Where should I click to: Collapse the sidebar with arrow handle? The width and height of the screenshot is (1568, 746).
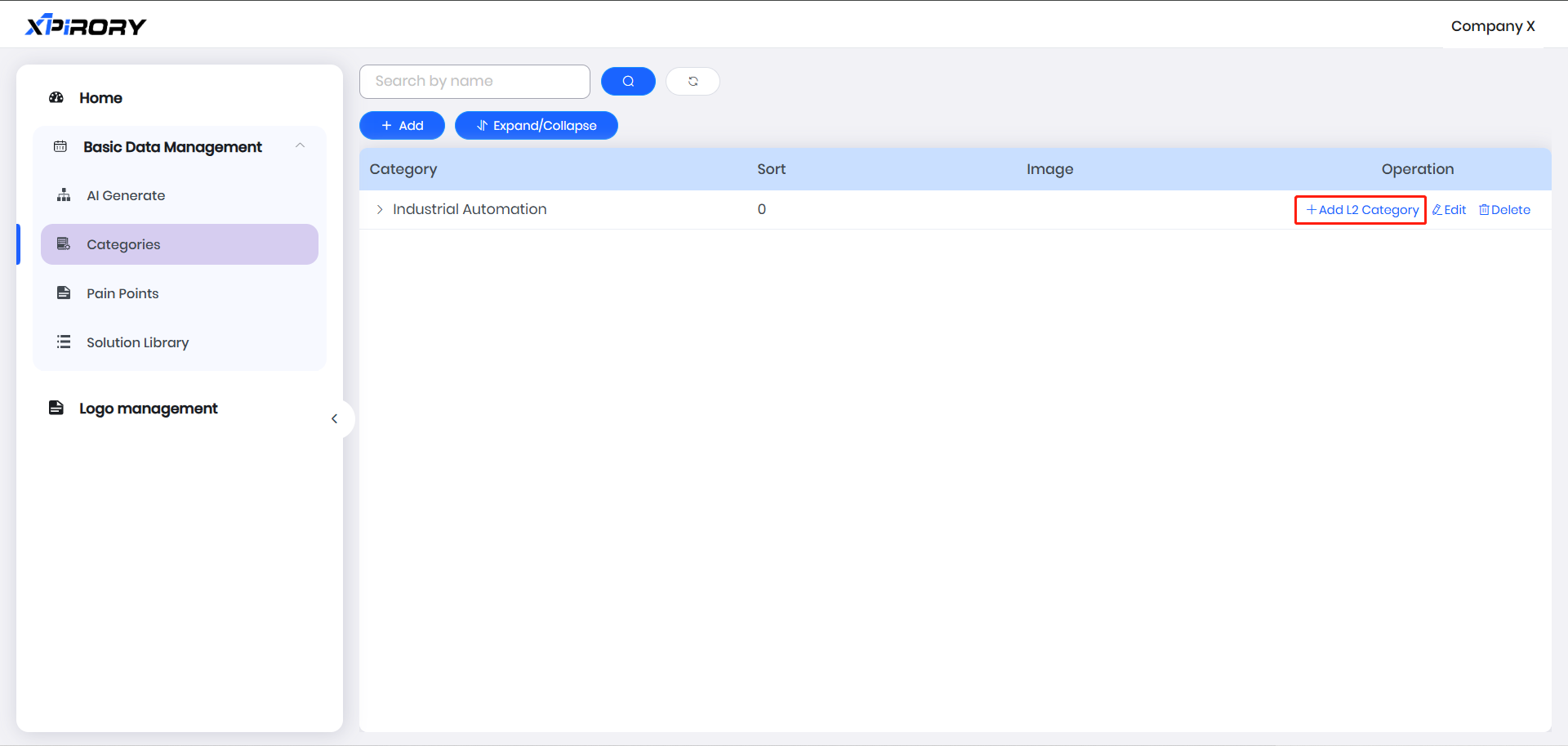pyautogui.click(x=334, y=419)
